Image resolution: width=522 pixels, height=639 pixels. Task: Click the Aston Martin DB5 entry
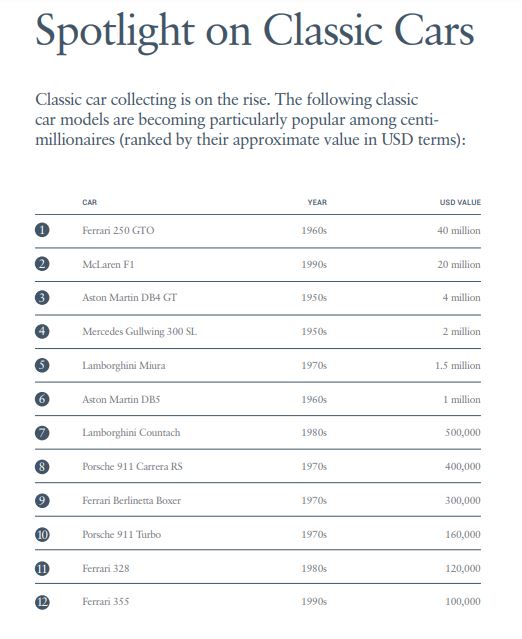click(121, 399)
